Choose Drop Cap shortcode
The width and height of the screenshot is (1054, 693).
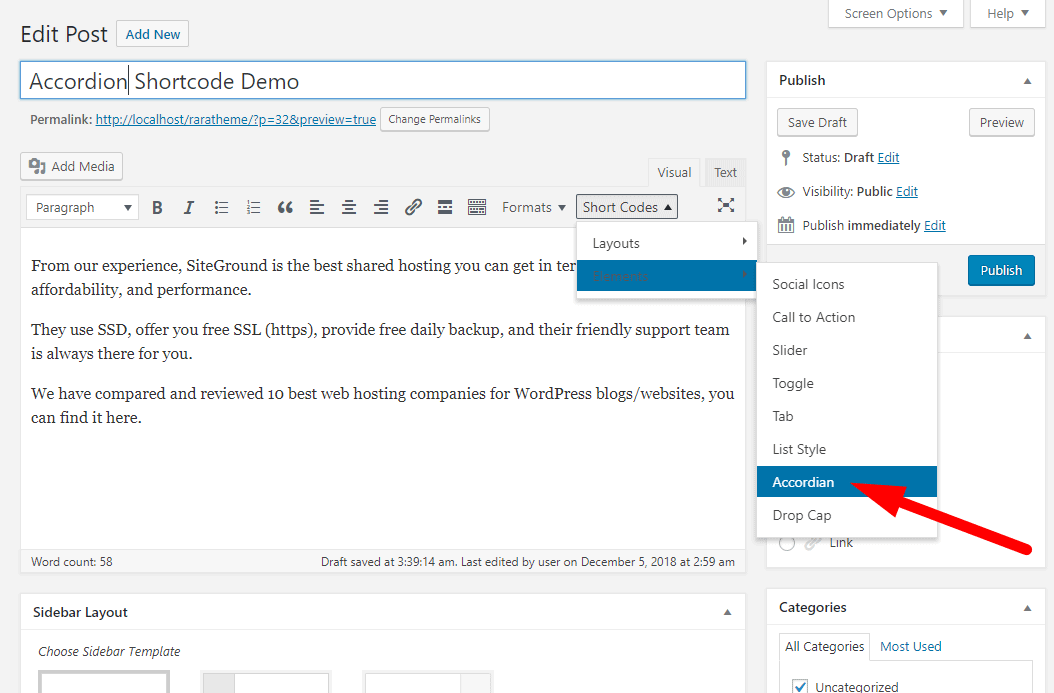846,515
